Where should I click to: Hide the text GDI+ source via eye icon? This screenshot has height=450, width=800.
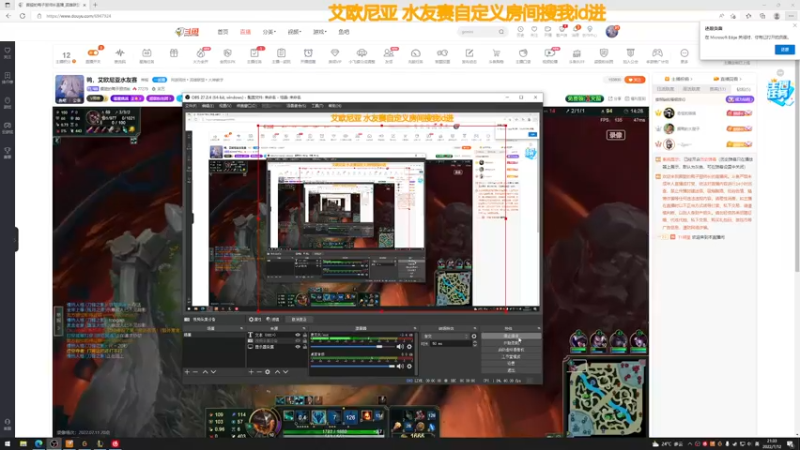point(297,335)
